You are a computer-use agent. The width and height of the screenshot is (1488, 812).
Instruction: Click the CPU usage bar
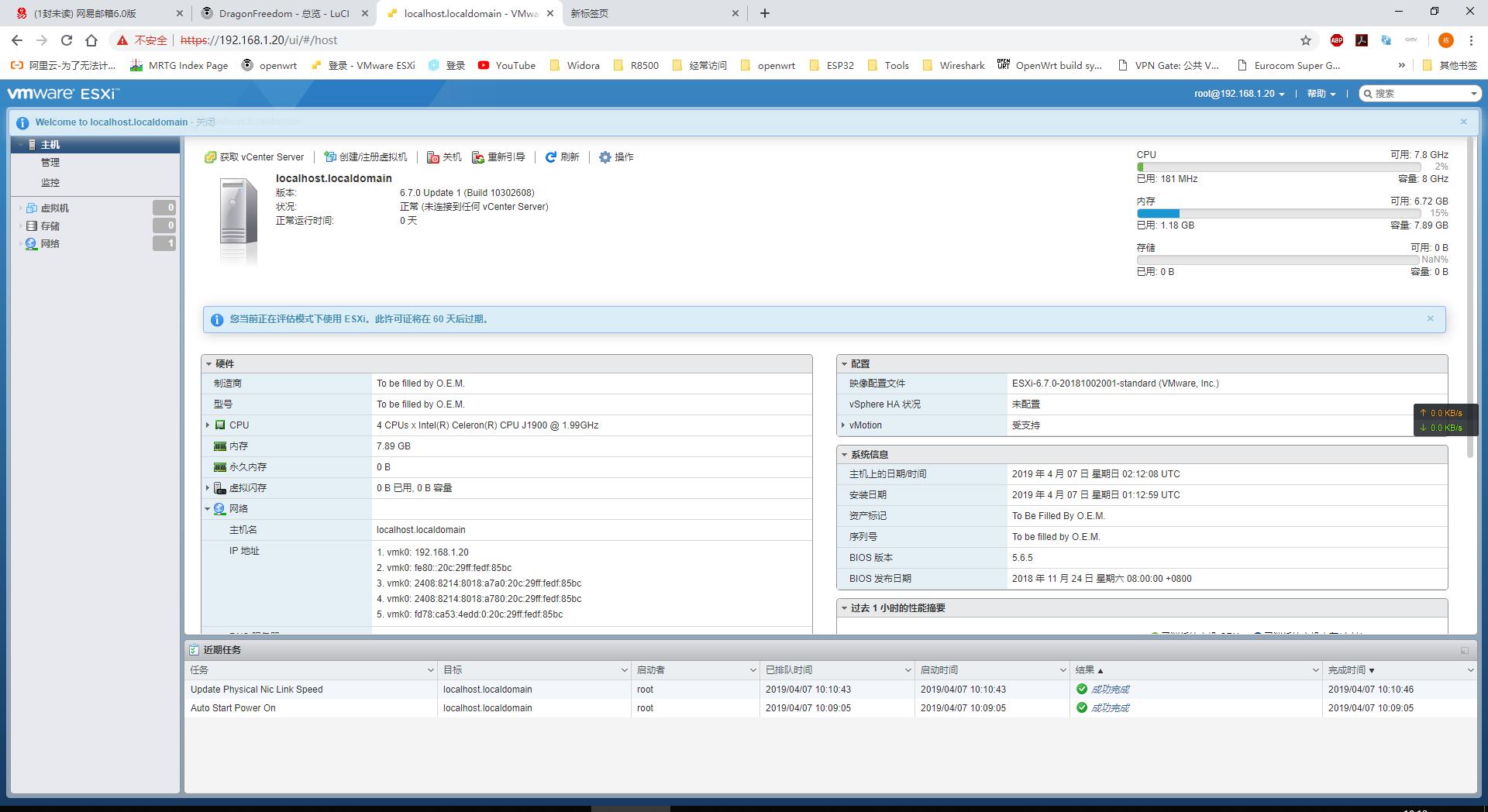[x=1279, y=167]
